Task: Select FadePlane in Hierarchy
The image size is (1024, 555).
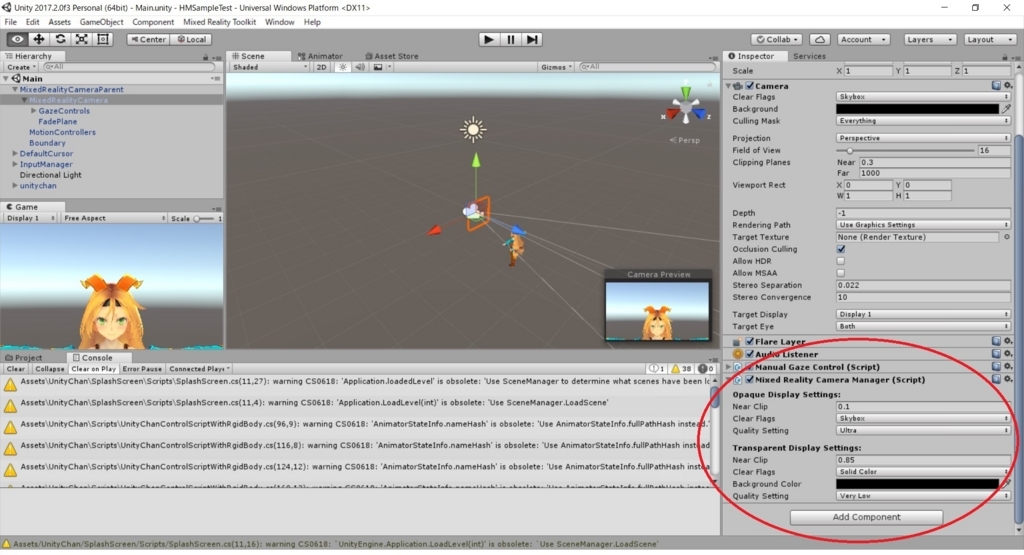Action: (x=57, y=121)
